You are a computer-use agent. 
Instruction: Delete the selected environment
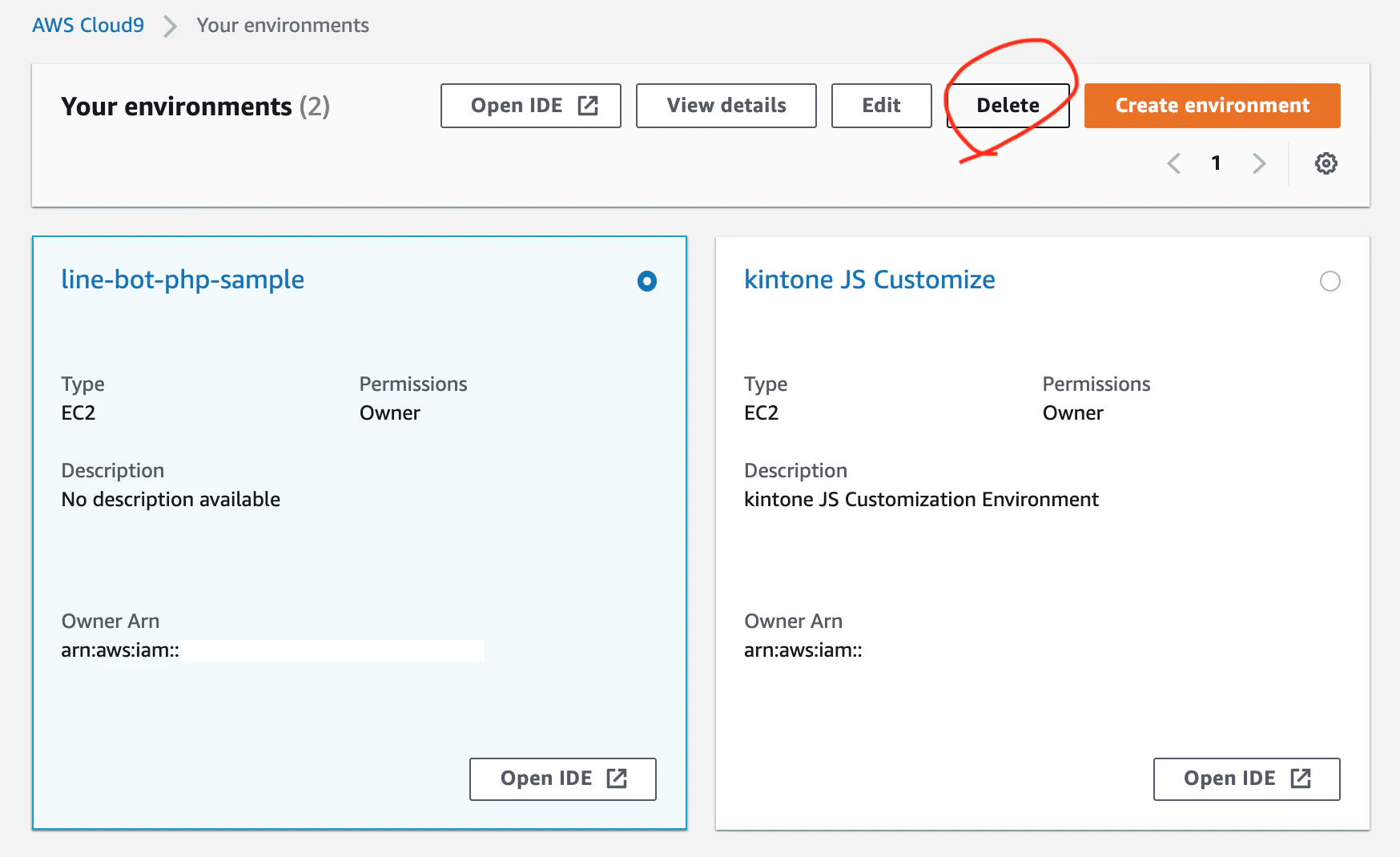(x=1008, y=106)
